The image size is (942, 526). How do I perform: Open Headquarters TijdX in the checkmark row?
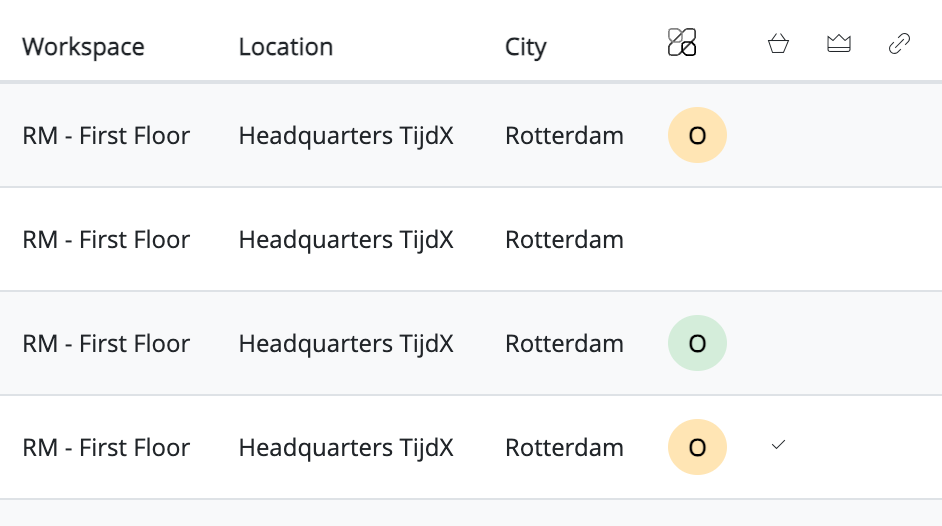346,447
